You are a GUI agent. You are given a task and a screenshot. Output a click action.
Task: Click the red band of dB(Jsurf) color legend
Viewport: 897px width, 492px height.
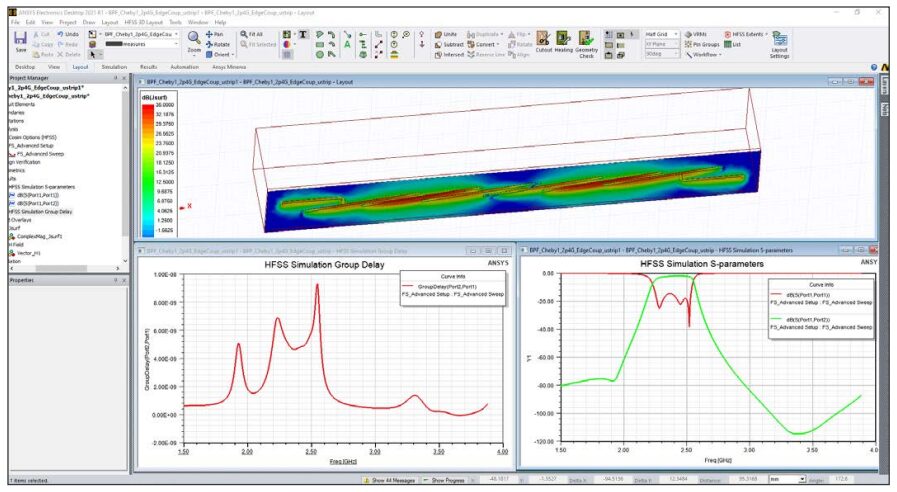point(163,106)
